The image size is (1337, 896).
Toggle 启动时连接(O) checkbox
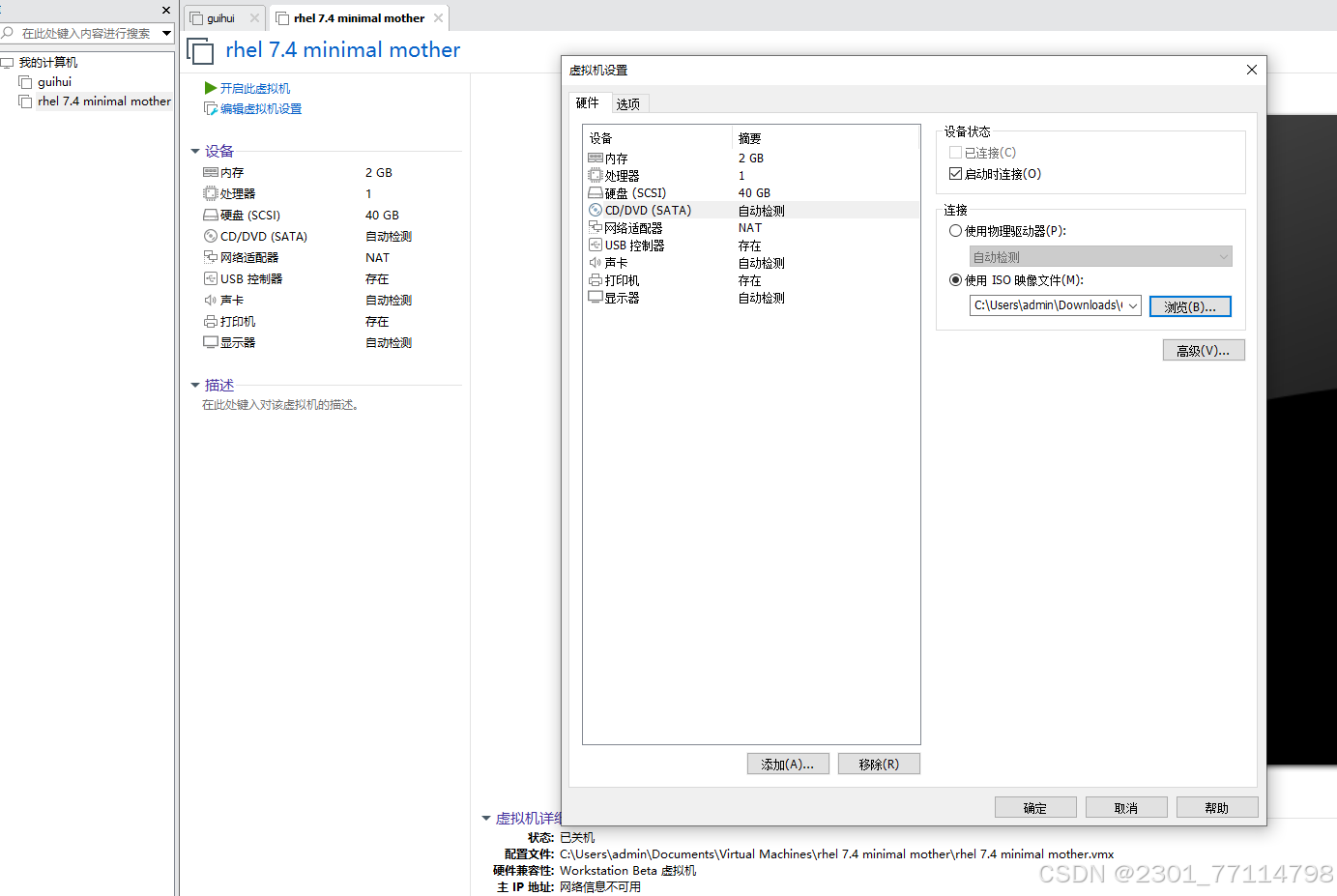pos(955,174)
